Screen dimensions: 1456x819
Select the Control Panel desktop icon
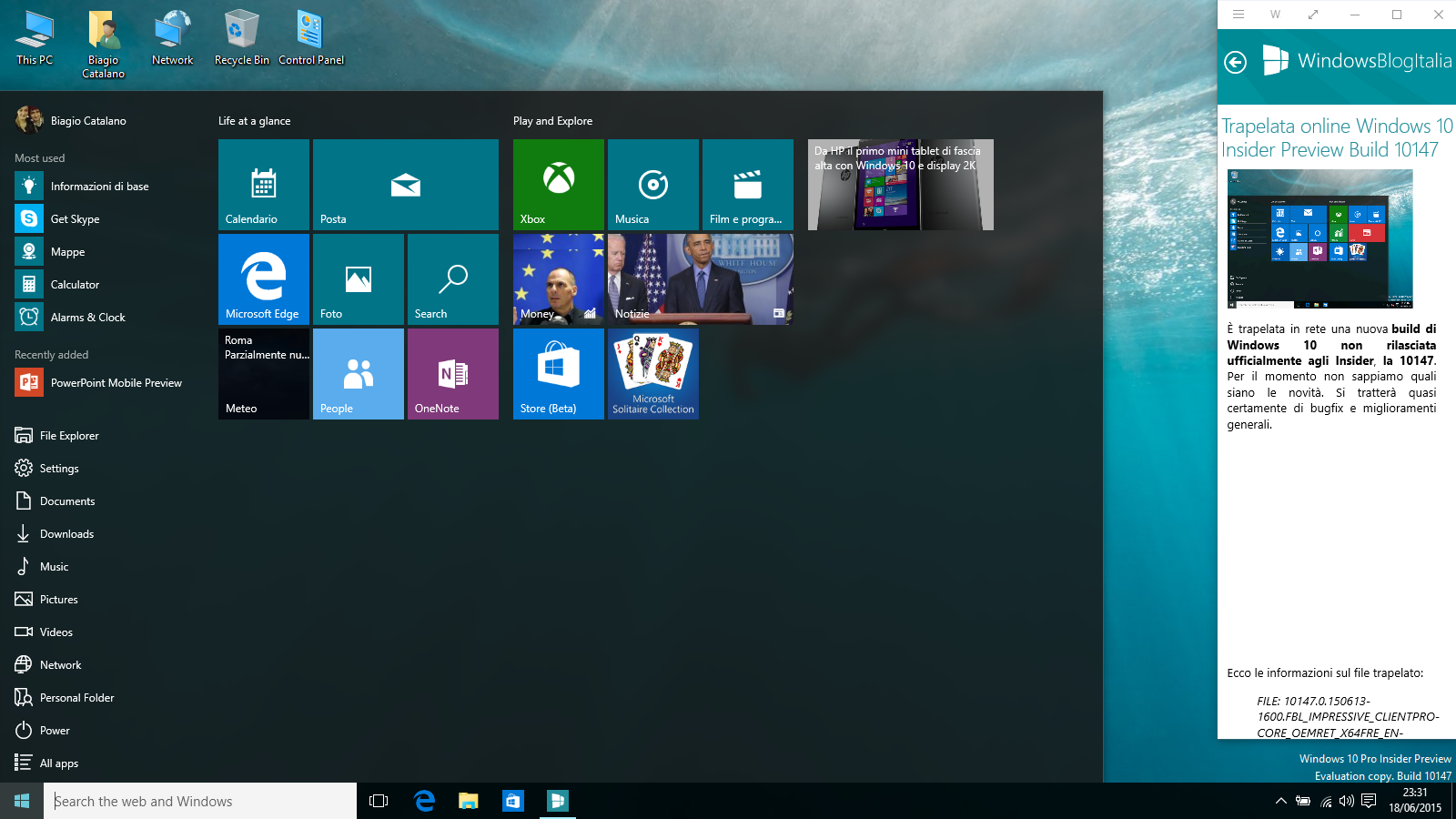(311, 38)
